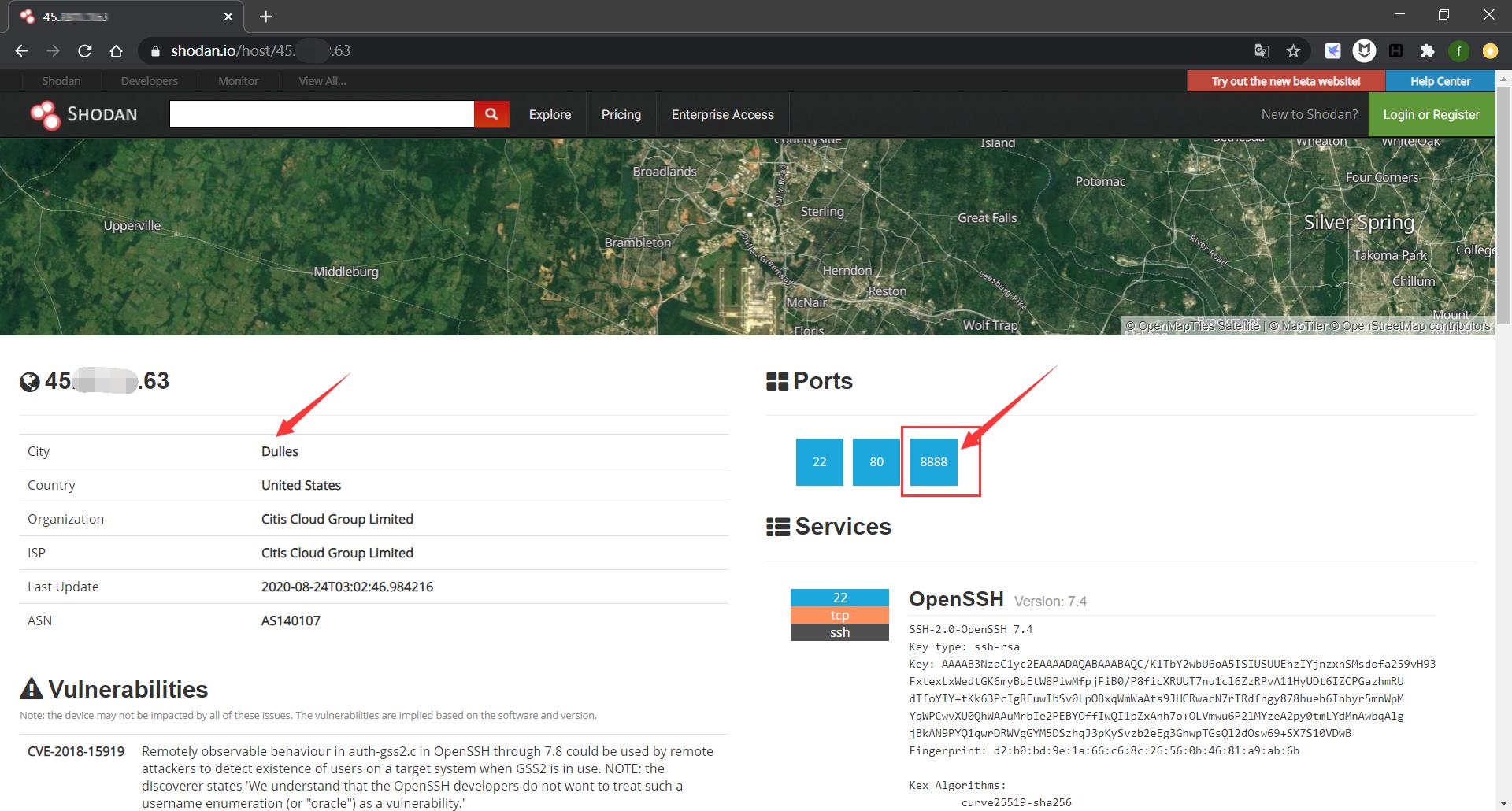Open a new browser tab
Screen dimensions: 1512x811
coord(266,17)
